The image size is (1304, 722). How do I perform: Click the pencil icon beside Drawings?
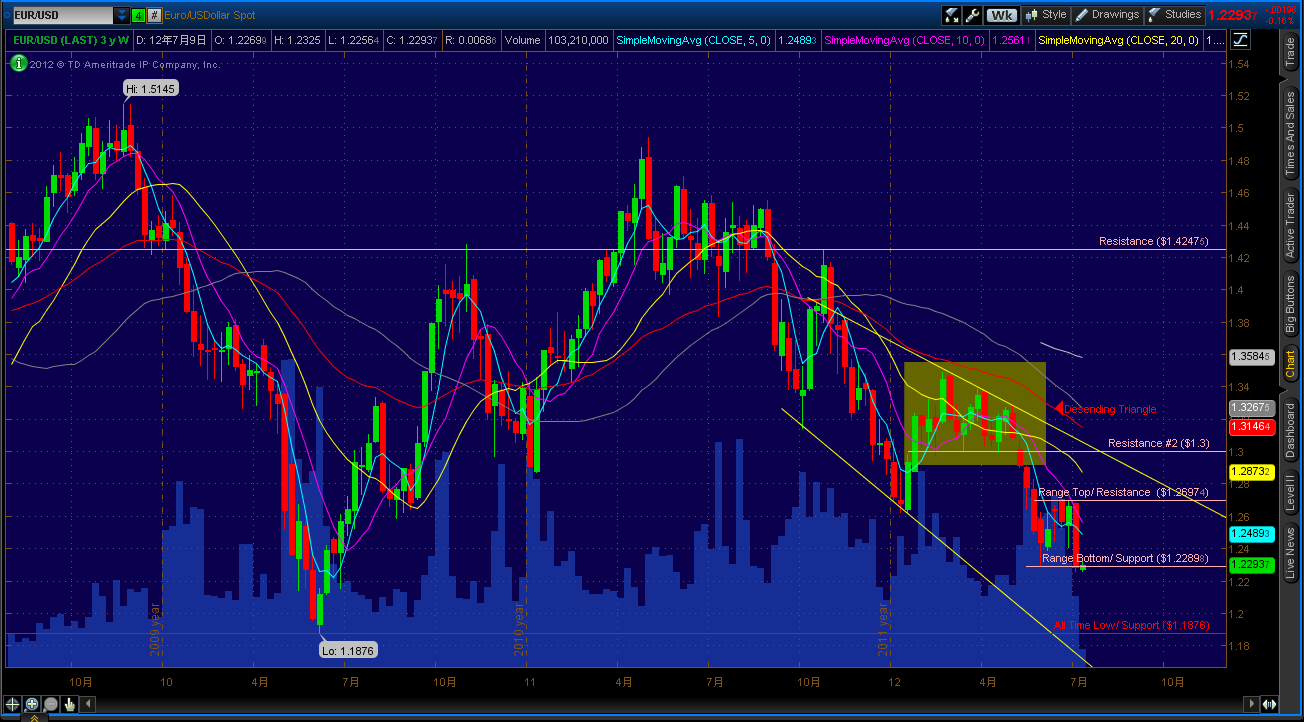(1082, 14)
